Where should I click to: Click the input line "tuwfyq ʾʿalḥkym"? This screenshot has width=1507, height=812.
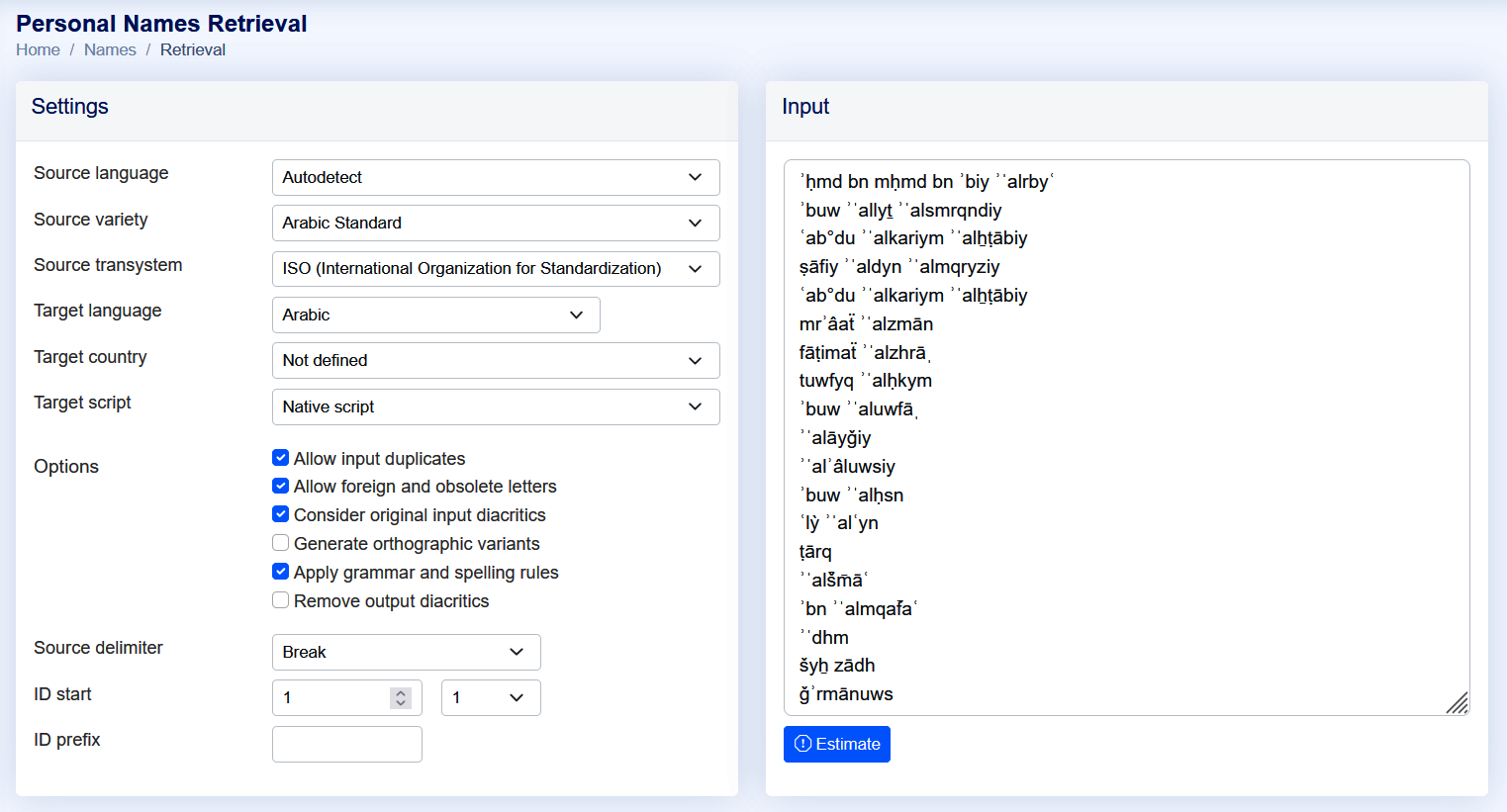coord(866,381)
